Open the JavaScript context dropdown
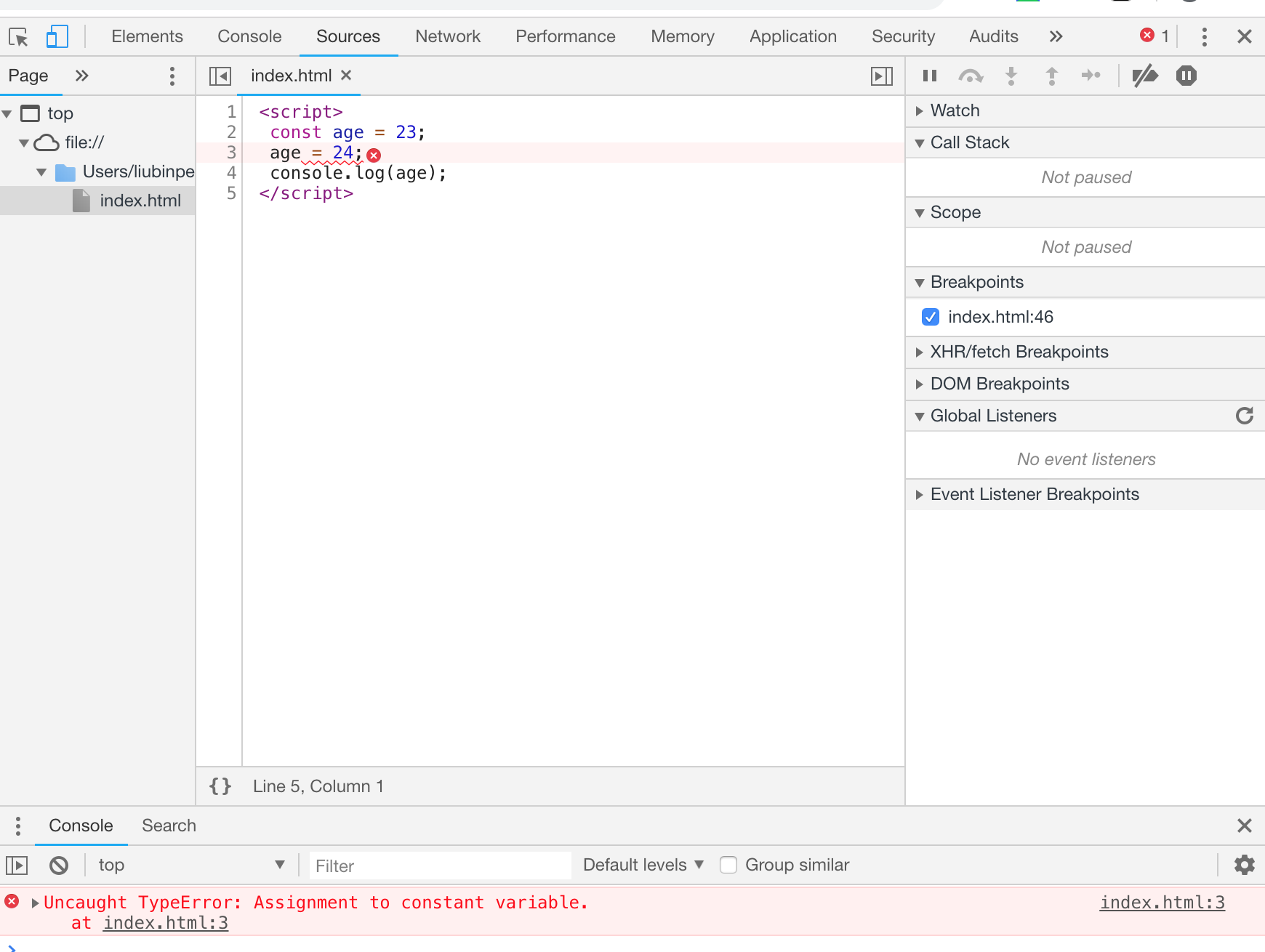Viewport: 1265px width, 952px height. (191, 865)
